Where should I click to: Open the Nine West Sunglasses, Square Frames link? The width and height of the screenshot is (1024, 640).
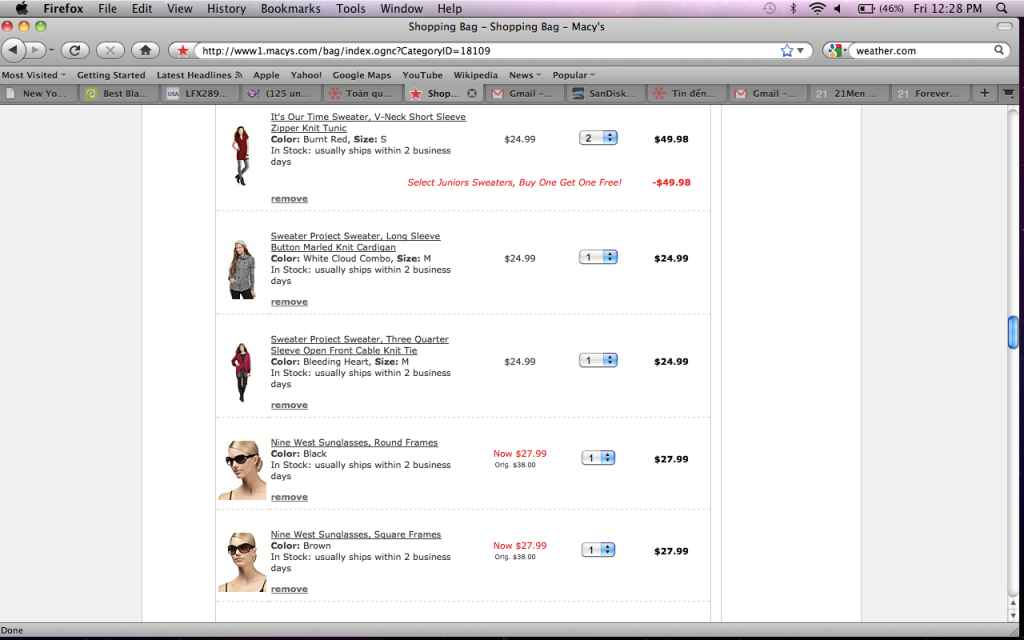click(x=355, y=535)
